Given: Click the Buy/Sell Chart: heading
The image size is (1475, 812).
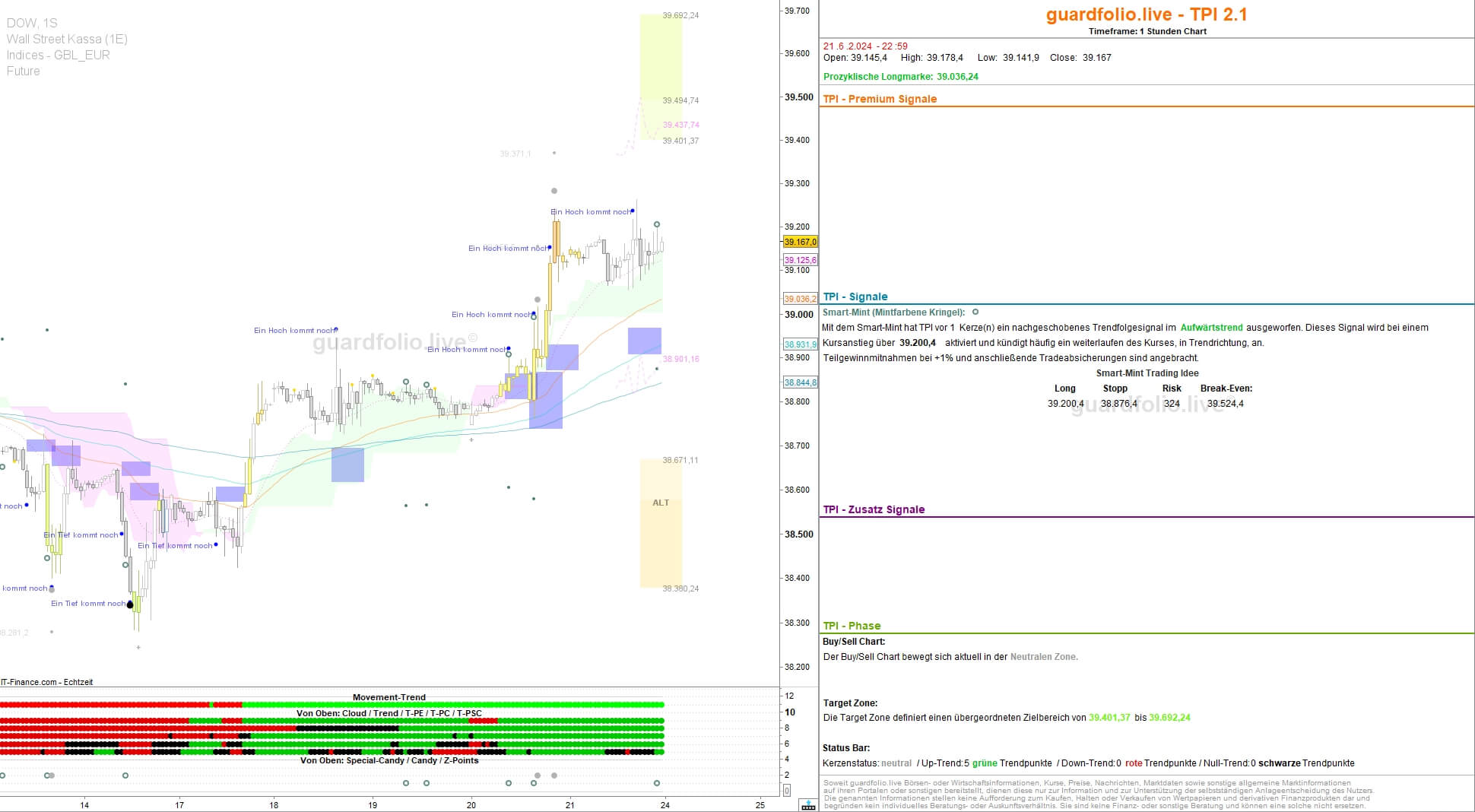Looking at the screenshot, I should 854,642.
